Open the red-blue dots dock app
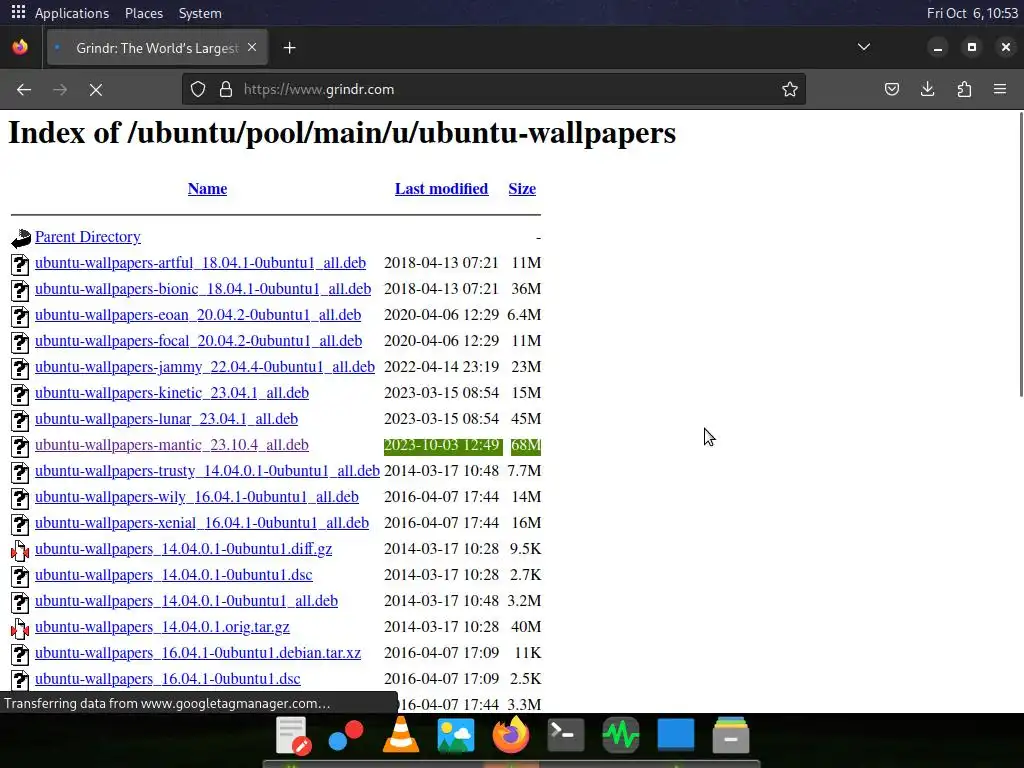The image size is (1024, 768). [345, 735]
